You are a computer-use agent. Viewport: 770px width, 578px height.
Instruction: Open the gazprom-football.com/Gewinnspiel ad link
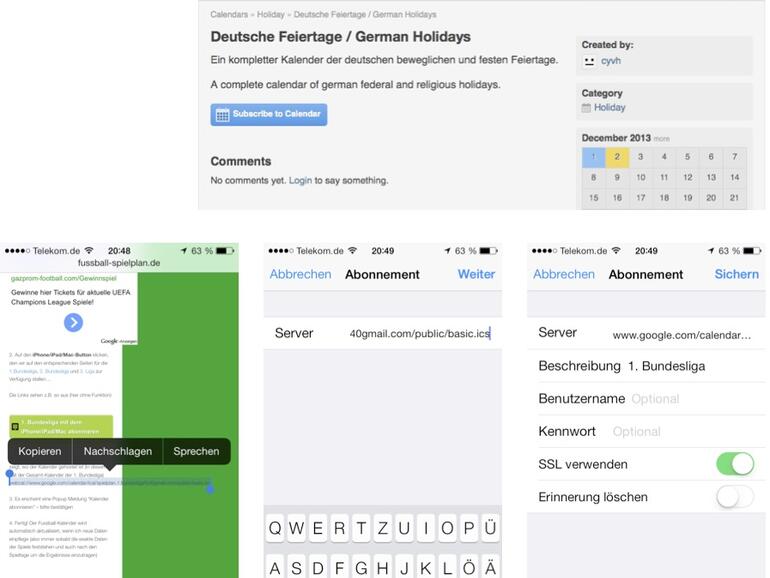pos(64,278)
